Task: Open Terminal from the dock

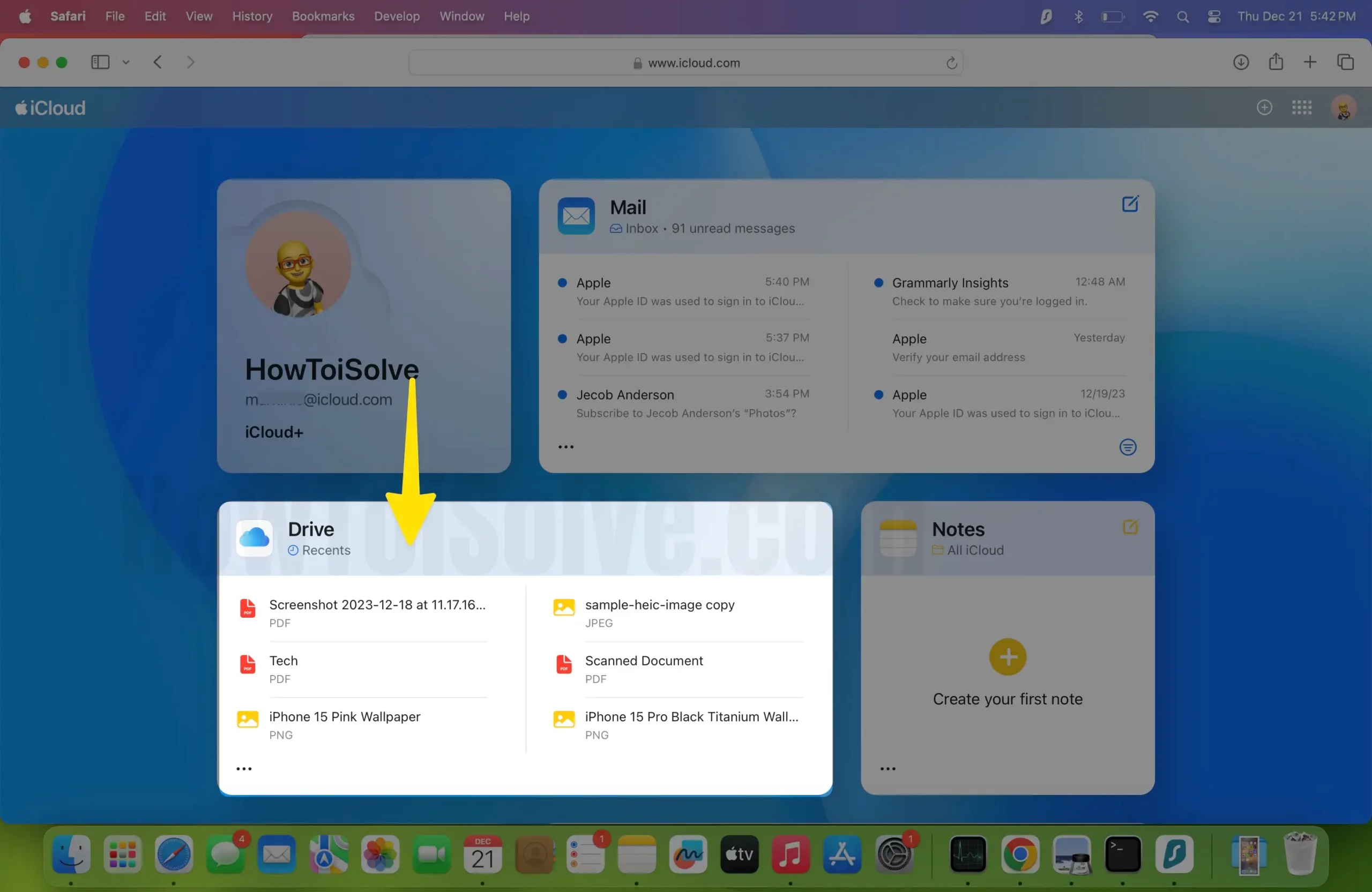Action: (1122, 854)
